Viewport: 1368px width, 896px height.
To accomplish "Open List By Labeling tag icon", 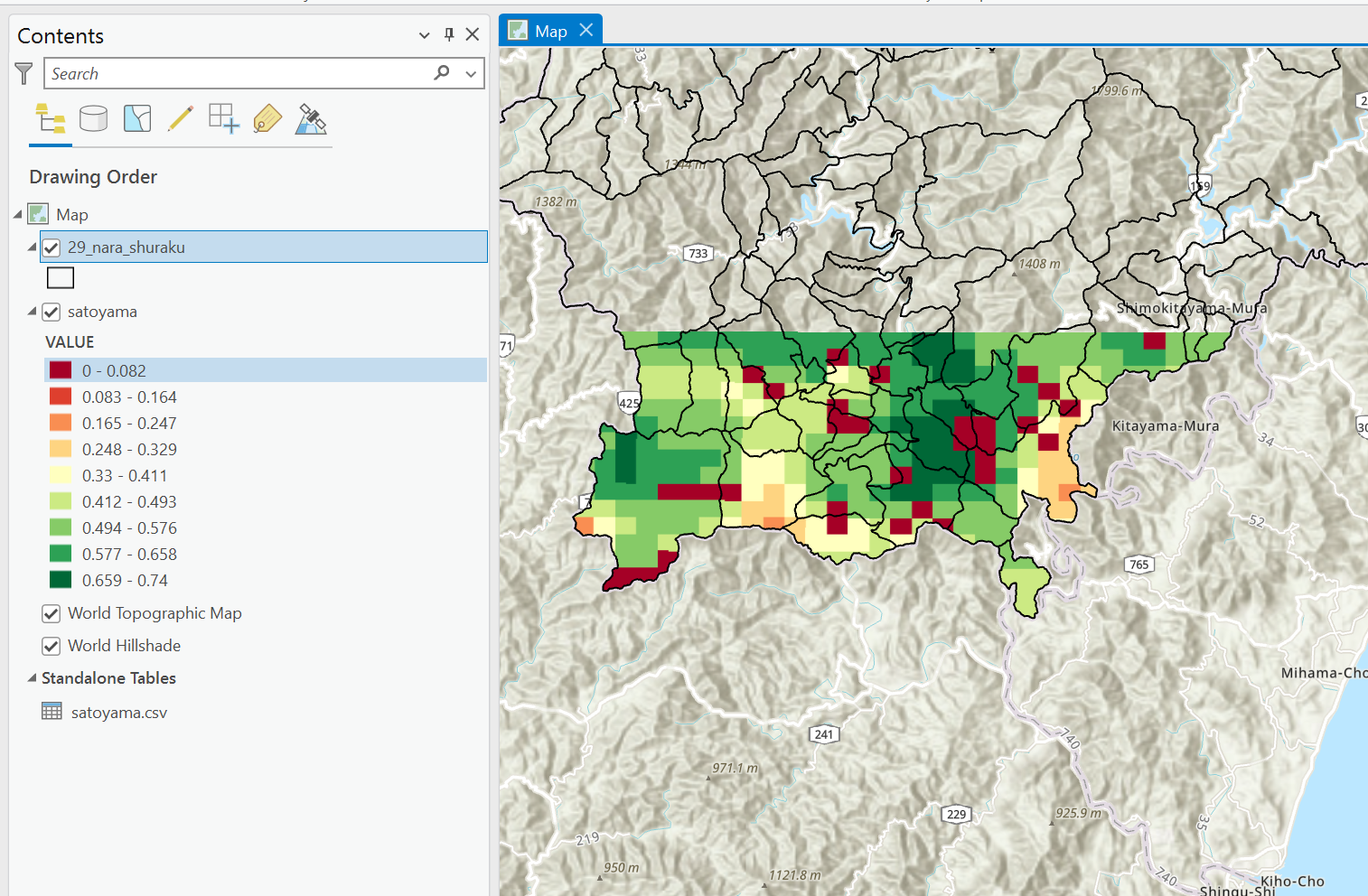I will pos(267,118).
